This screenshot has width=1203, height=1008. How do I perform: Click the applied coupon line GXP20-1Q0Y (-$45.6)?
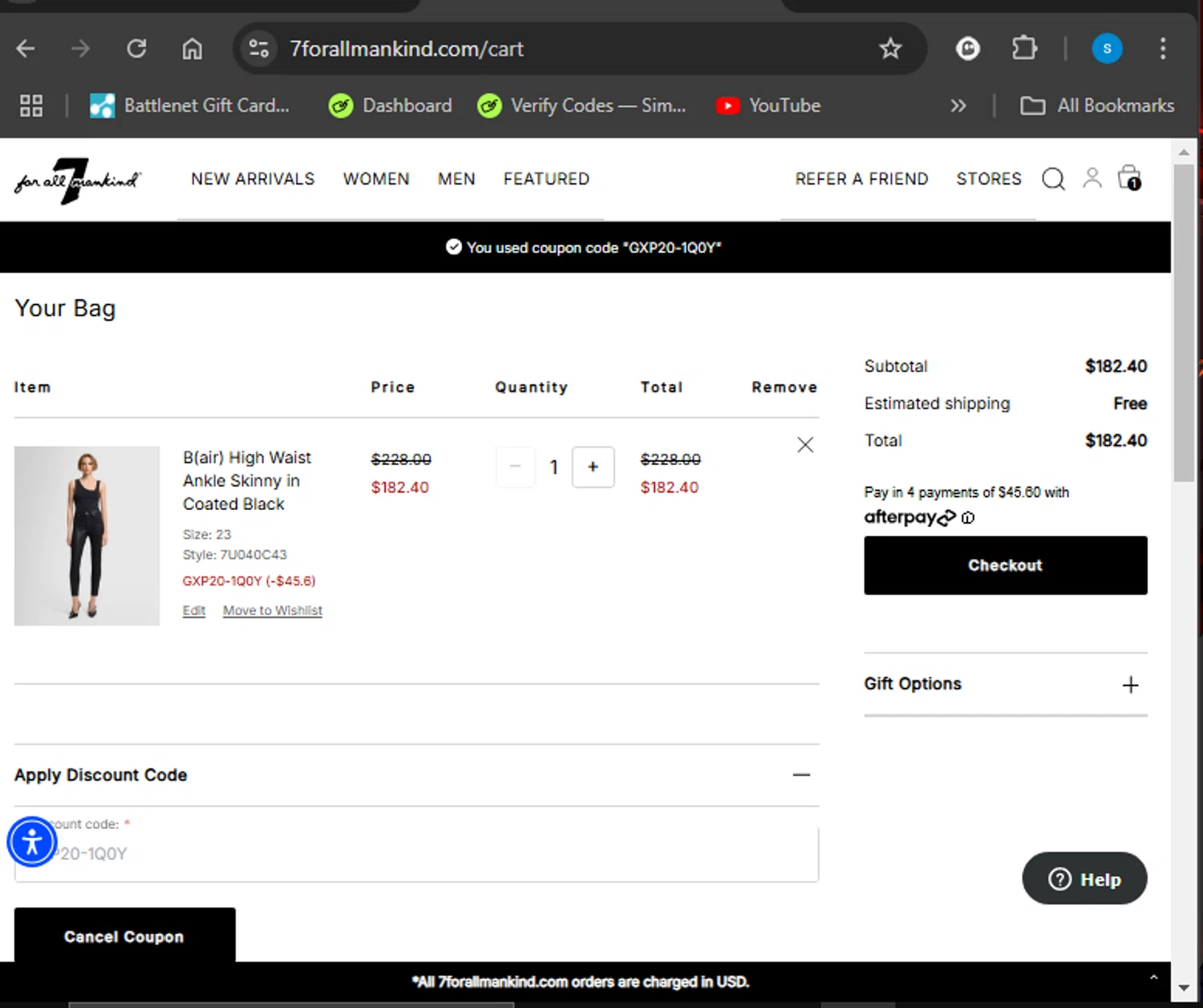(x=249, y=581)
